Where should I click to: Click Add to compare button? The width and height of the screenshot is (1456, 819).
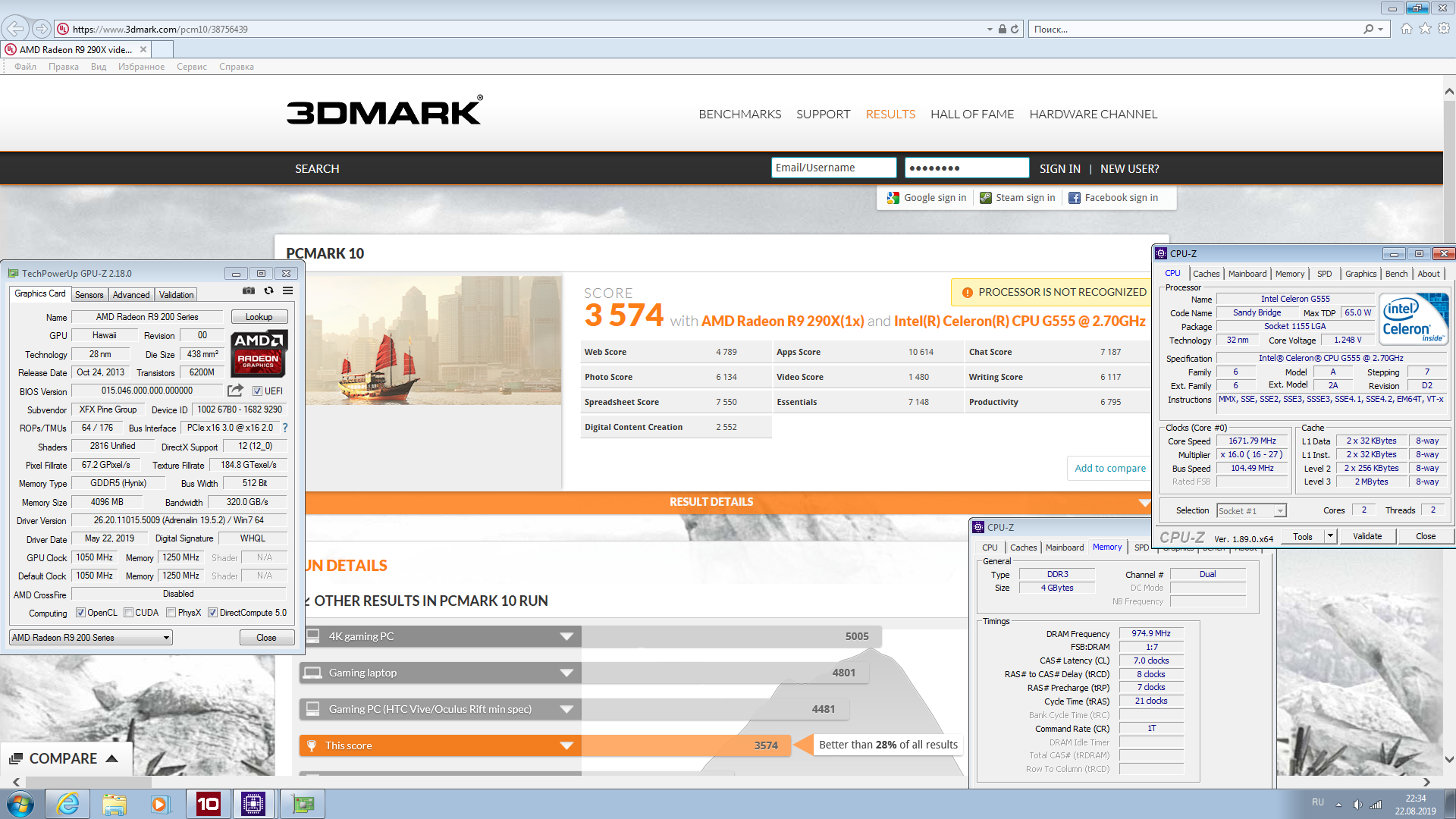[x=1110, y=469]
